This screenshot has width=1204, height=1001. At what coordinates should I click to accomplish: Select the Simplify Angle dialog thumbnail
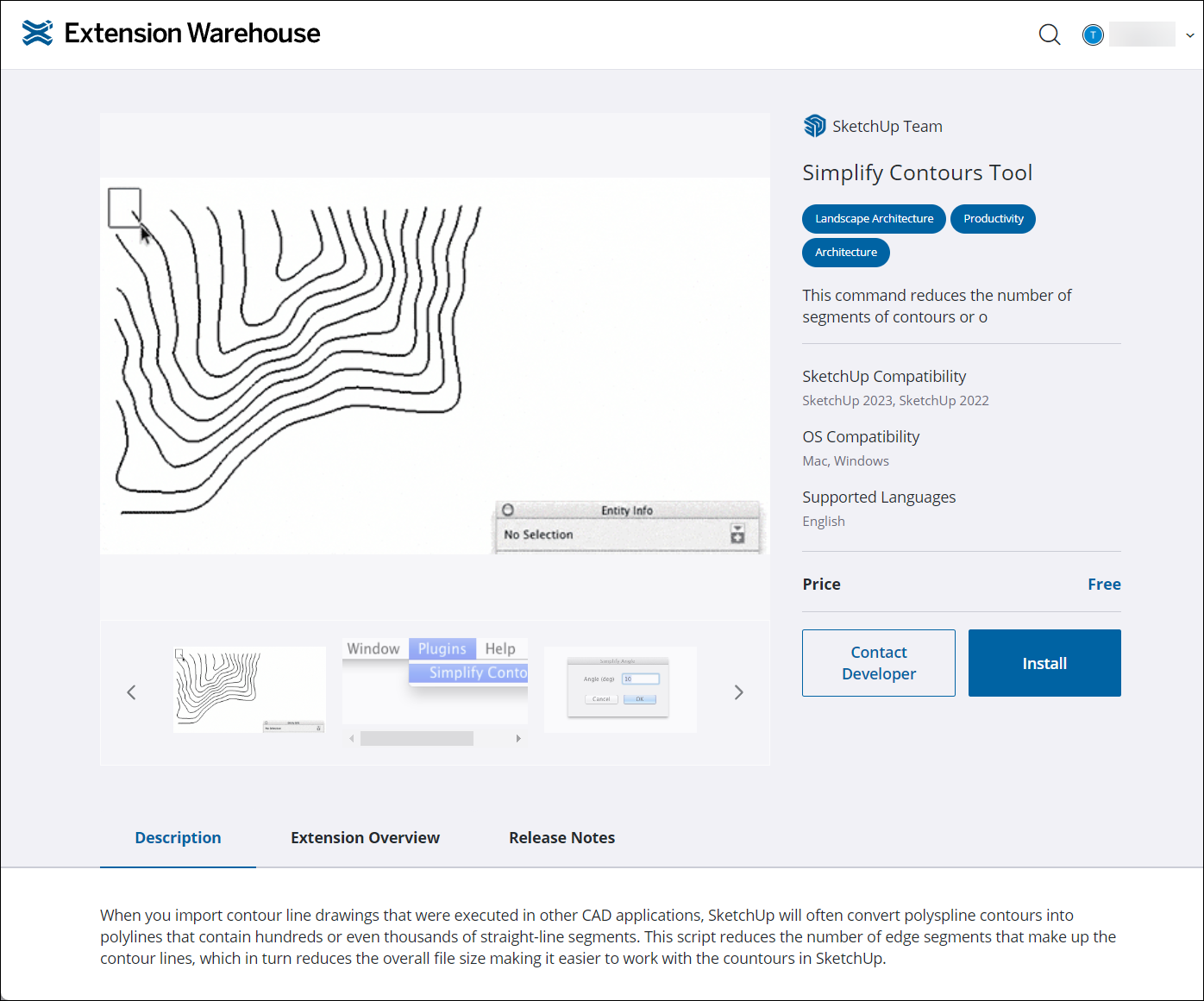click(620, 689)
